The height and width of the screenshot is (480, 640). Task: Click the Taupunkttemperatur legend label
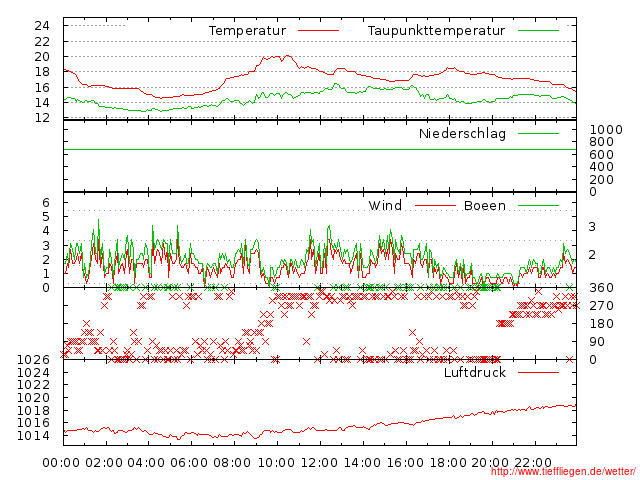click(x=435, y=31)
